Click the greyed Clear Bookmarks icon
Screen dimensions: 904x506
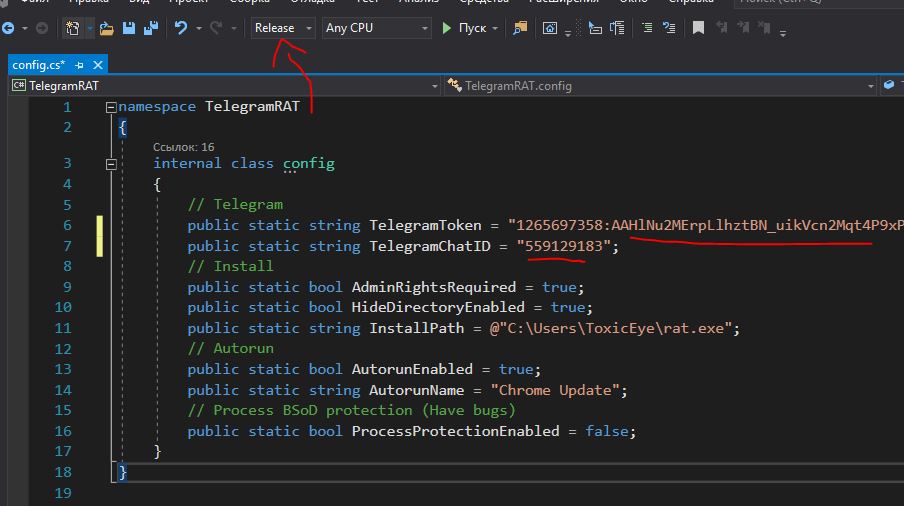click(x=764, y=28)
